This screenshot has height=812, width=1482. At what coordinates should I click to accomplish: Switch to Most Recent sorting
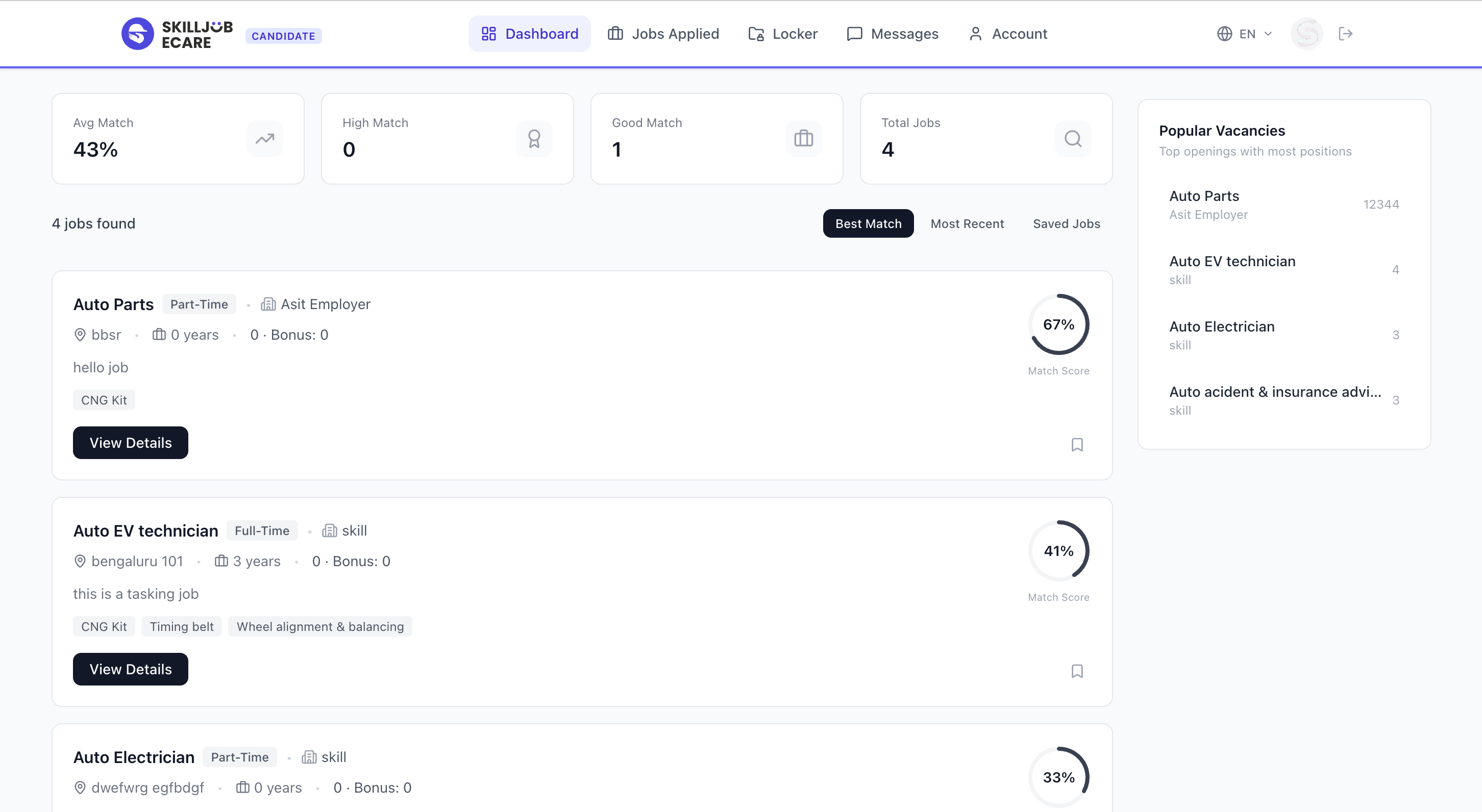click(x=967, y=223)
